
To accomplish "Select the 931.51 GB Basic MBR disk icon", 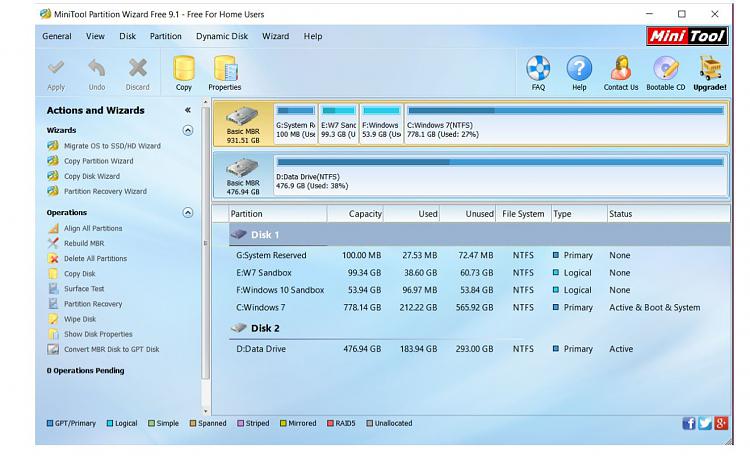I will click(x=243, y=116).
